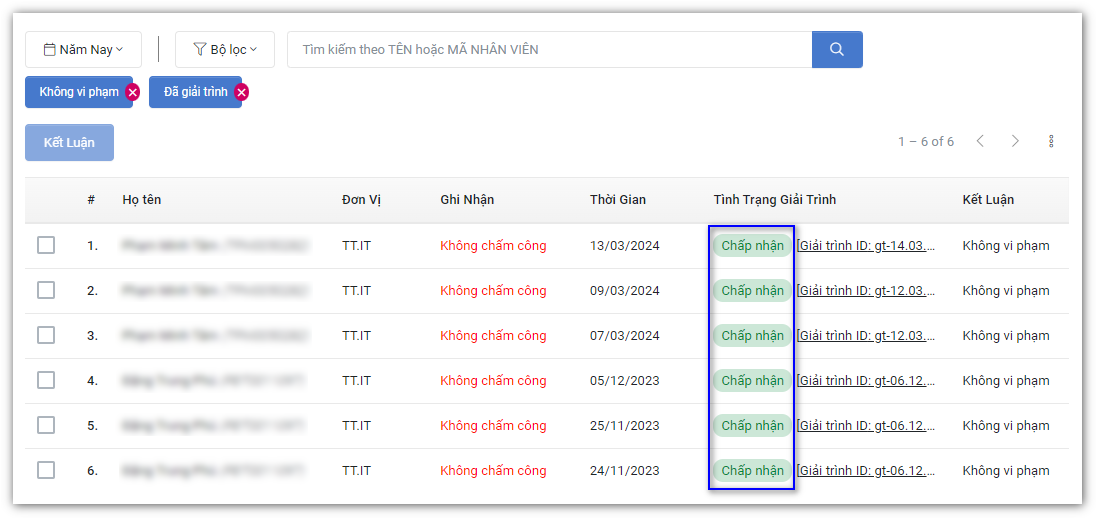Open the explanation link dated 24/11/2023
The image size is (1096, 518).
(x=866, y=470)
